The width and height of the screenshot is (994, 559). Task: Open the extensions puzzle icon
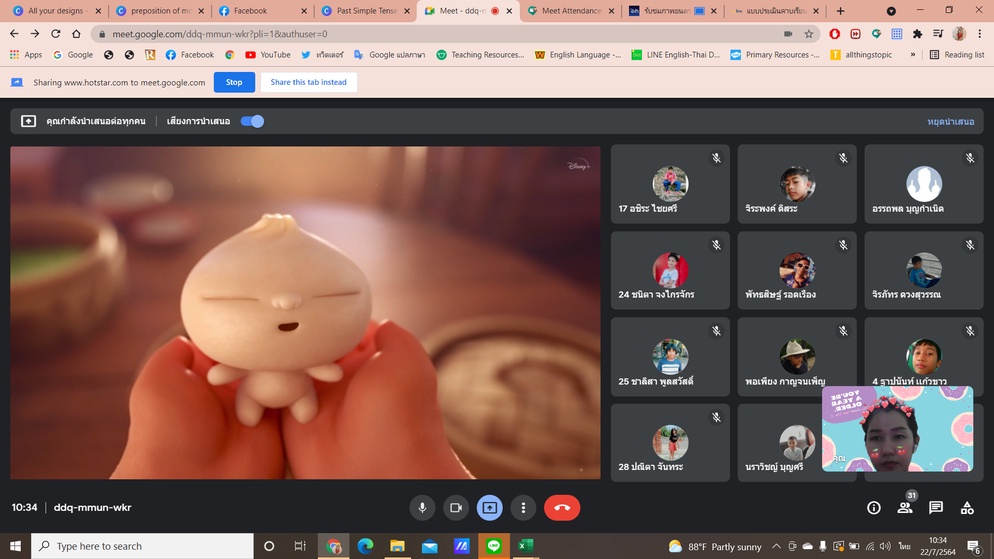coord(917,34)
